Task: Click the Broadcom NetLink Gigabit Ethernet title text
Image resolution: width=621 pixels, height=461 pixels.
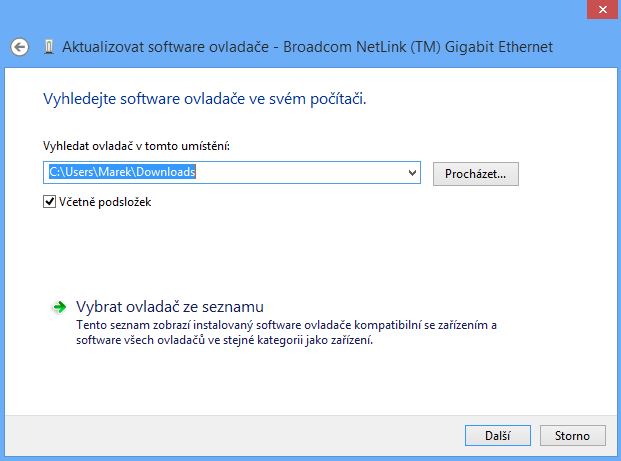Action: [x=418, y=47]
